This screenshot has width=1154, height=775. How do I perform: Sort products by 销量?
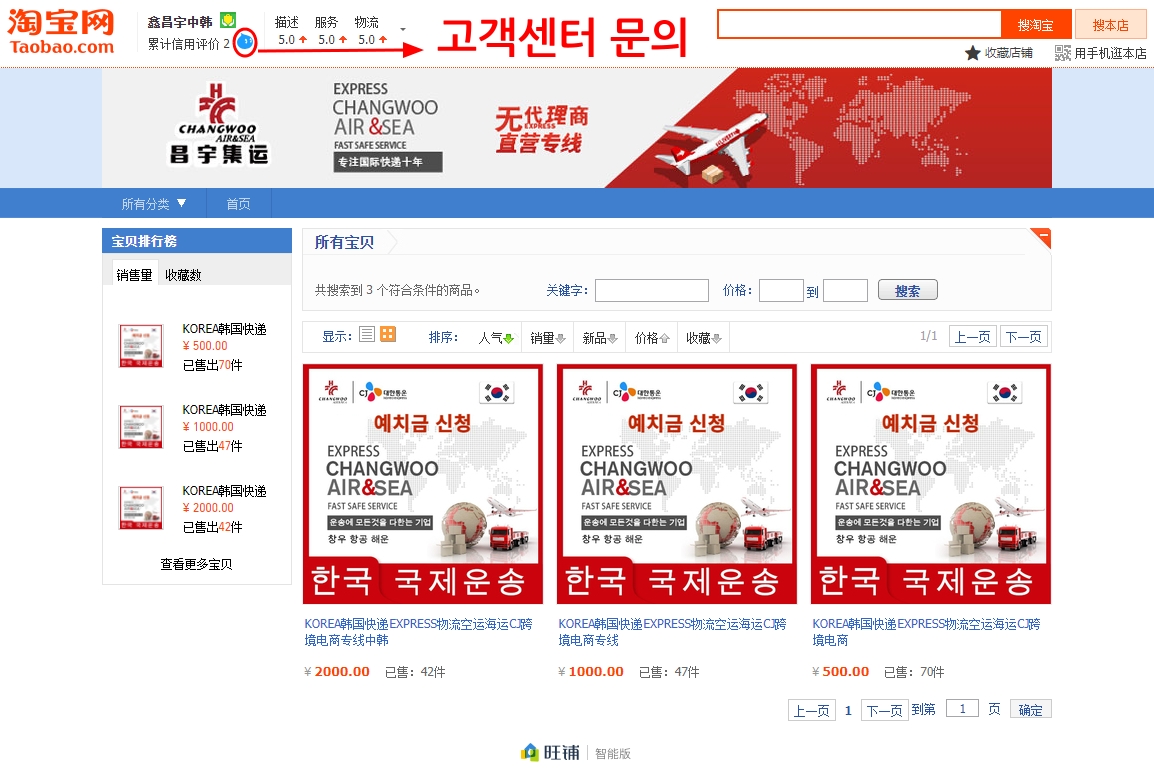click(x=548, y=338)
